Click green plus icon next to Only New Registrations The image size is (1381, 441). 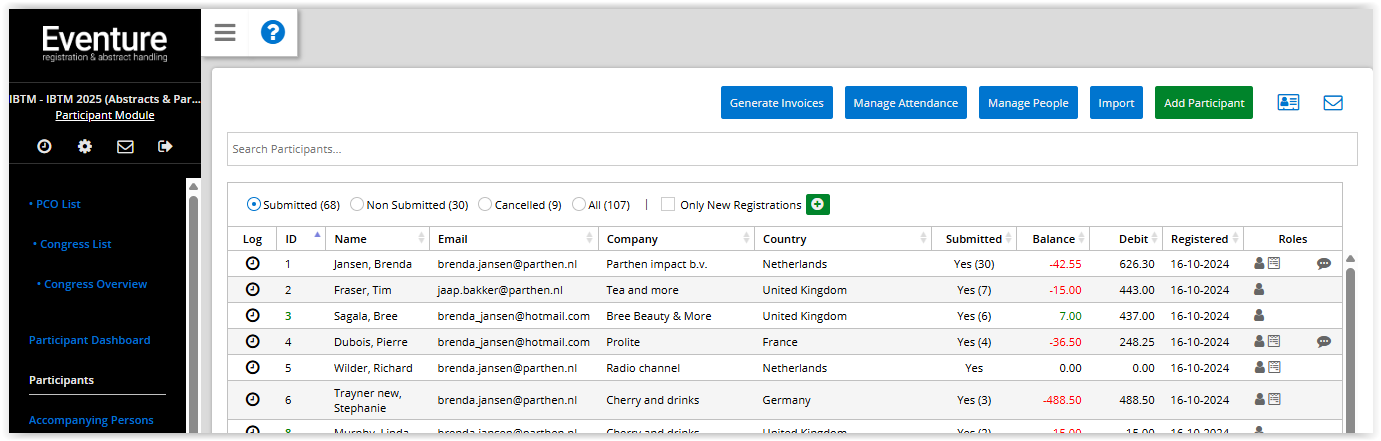pos(818,205)
